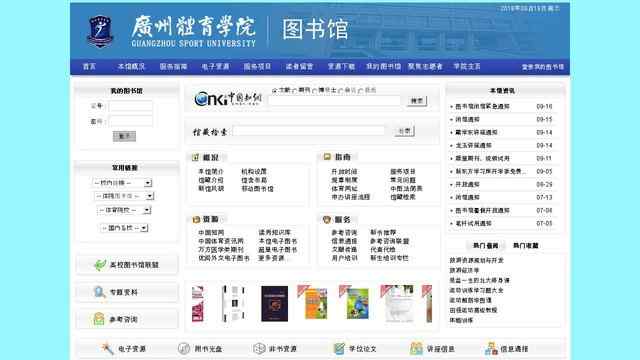Viewport: 640px width, 360px height.
Task: Select the 会议 radio button above CNKI search
Action: tap(340, 91)
